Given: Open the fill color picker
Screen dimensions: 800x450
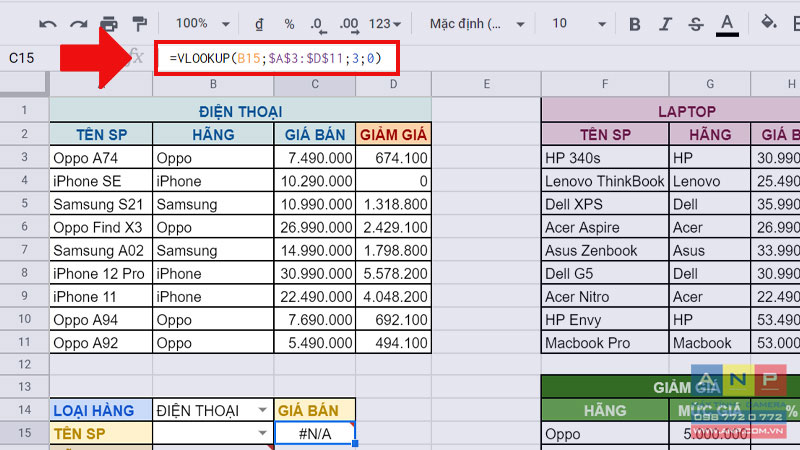Looking at the screenshot, I should click(768, 23).
